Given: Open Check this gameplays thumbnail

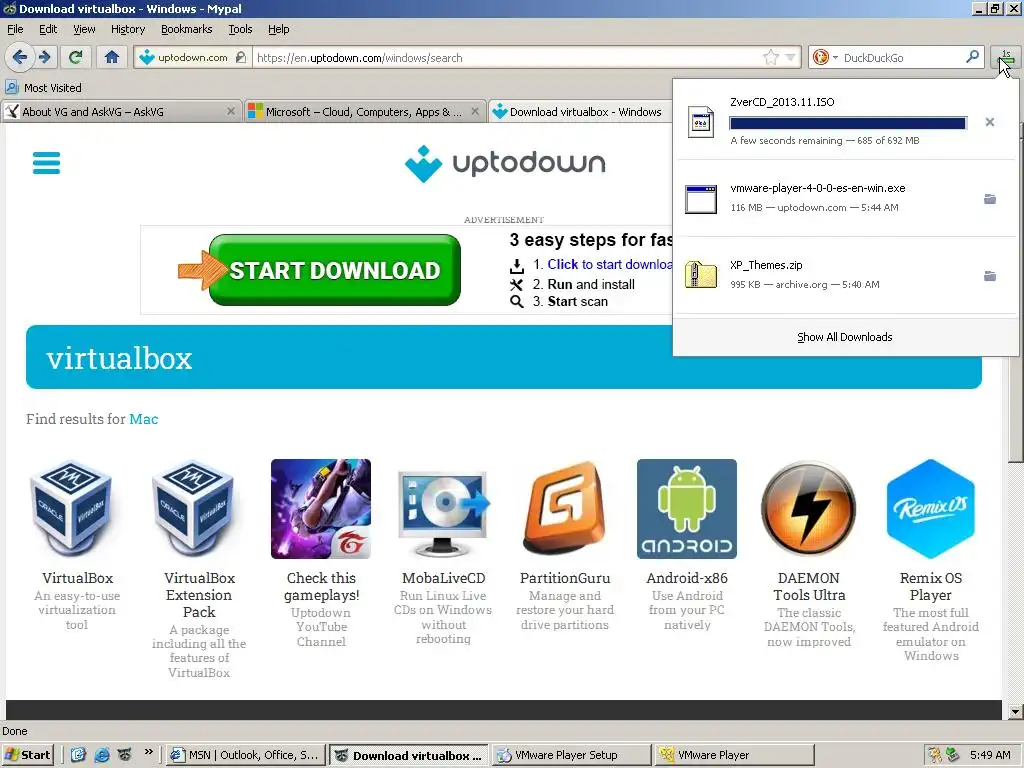Looking at the screenshot, I should tap(321, 509).
